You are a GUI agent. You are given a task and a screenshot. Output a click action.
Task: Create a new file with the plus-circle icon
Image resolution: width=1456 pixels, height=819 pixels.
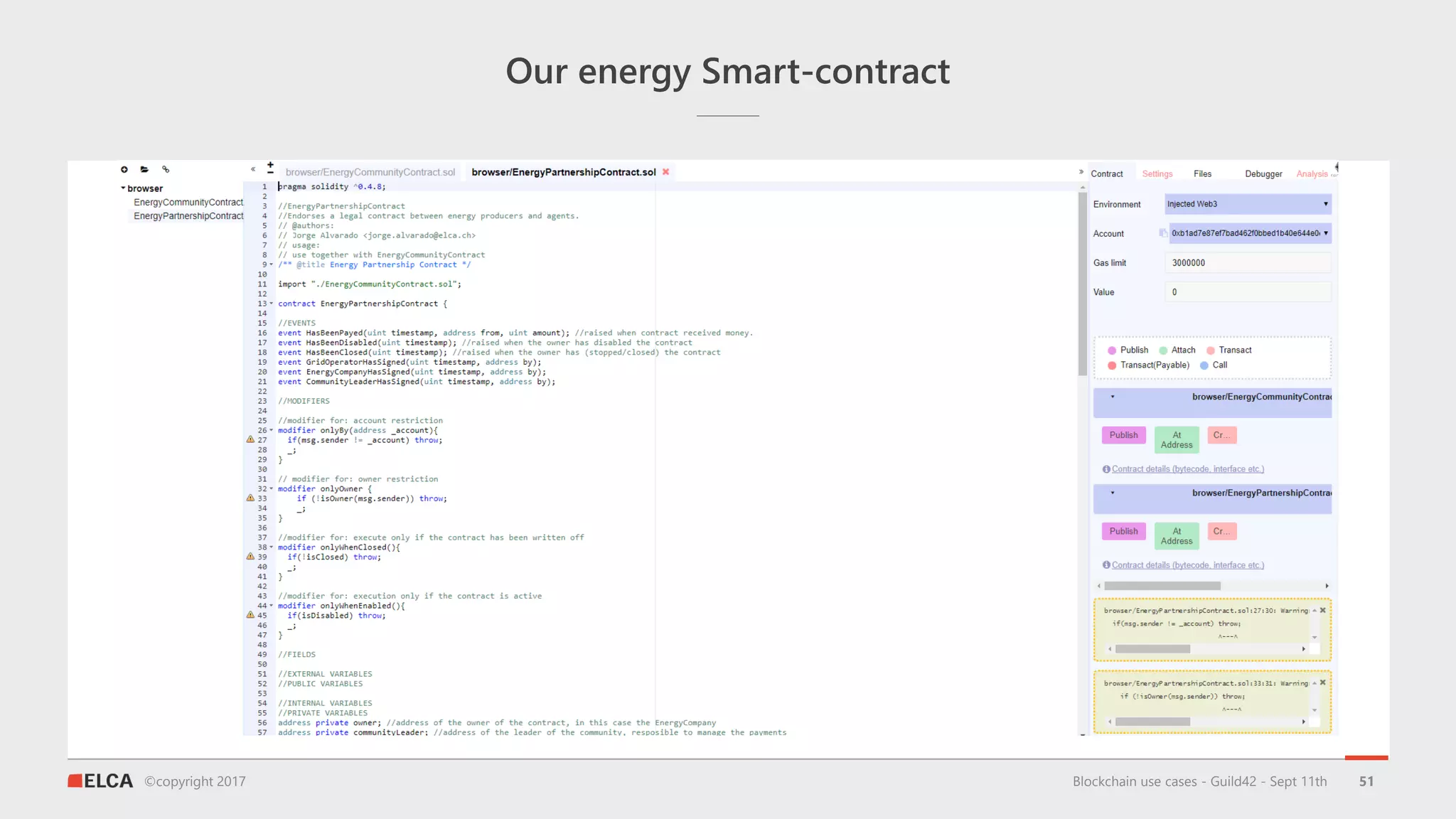124,169
